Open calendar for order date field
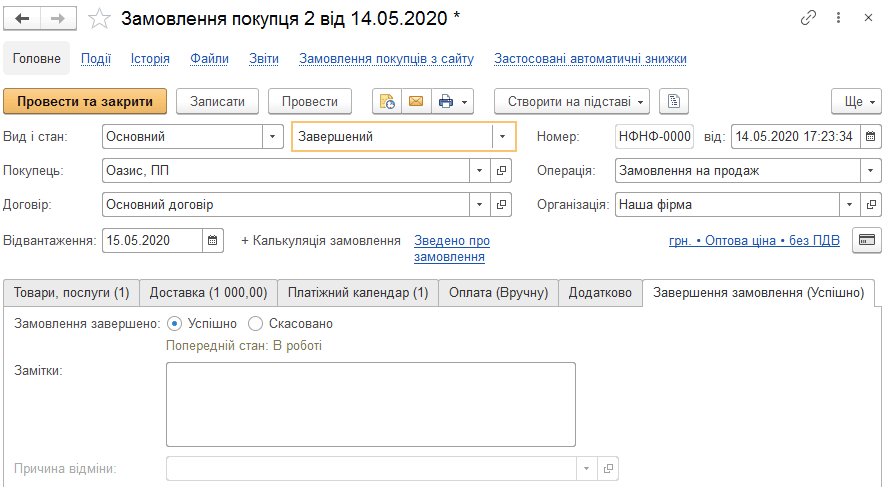Screen dimensions: 885x487 pyautogui.click(x=870, y=137)
